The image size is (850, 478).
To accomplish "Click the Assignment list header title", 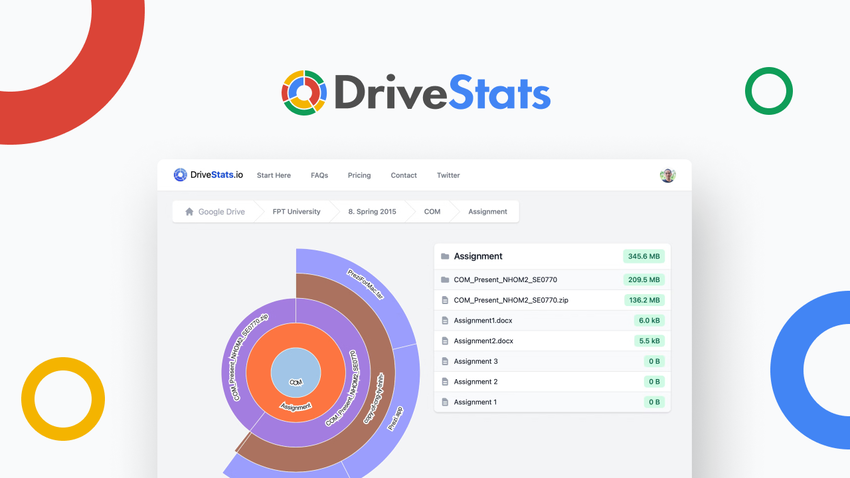I will tap(478, 256).
